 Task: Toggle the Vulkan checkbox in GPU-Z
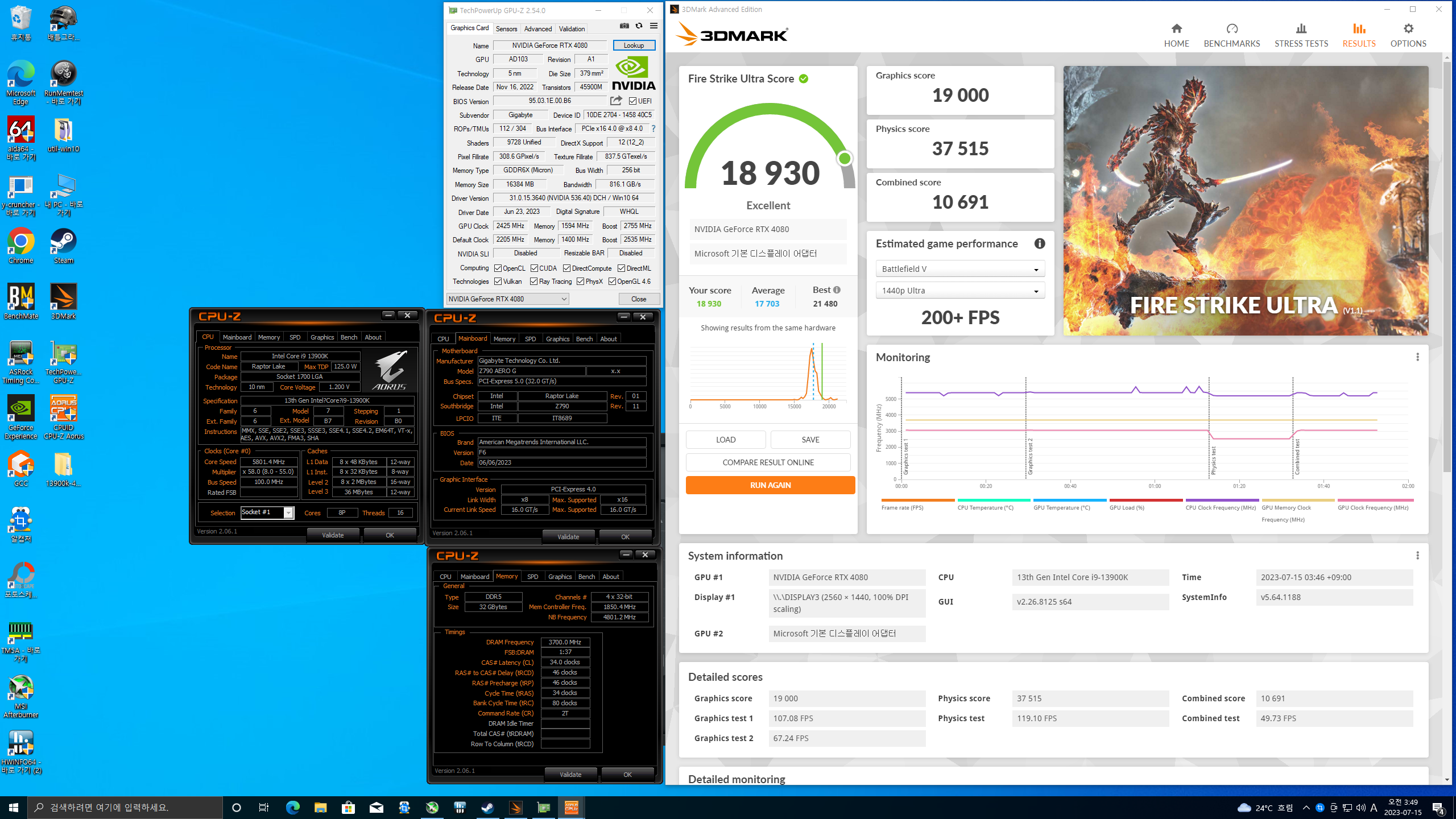pyautogui.click(x=498, y=282)
